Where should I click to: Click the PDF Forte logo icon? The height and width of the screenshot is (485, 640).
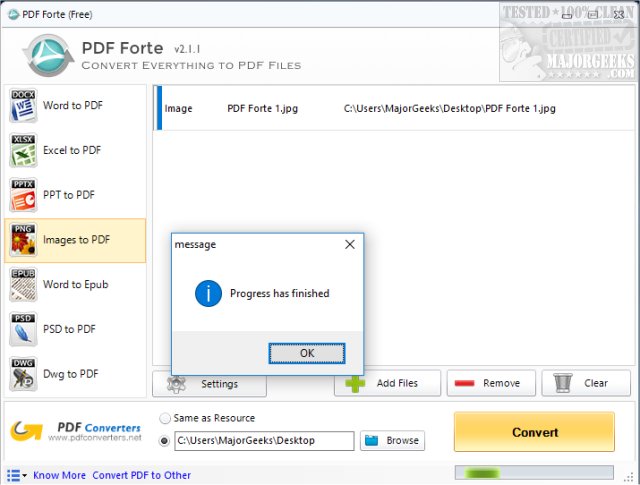48,55
